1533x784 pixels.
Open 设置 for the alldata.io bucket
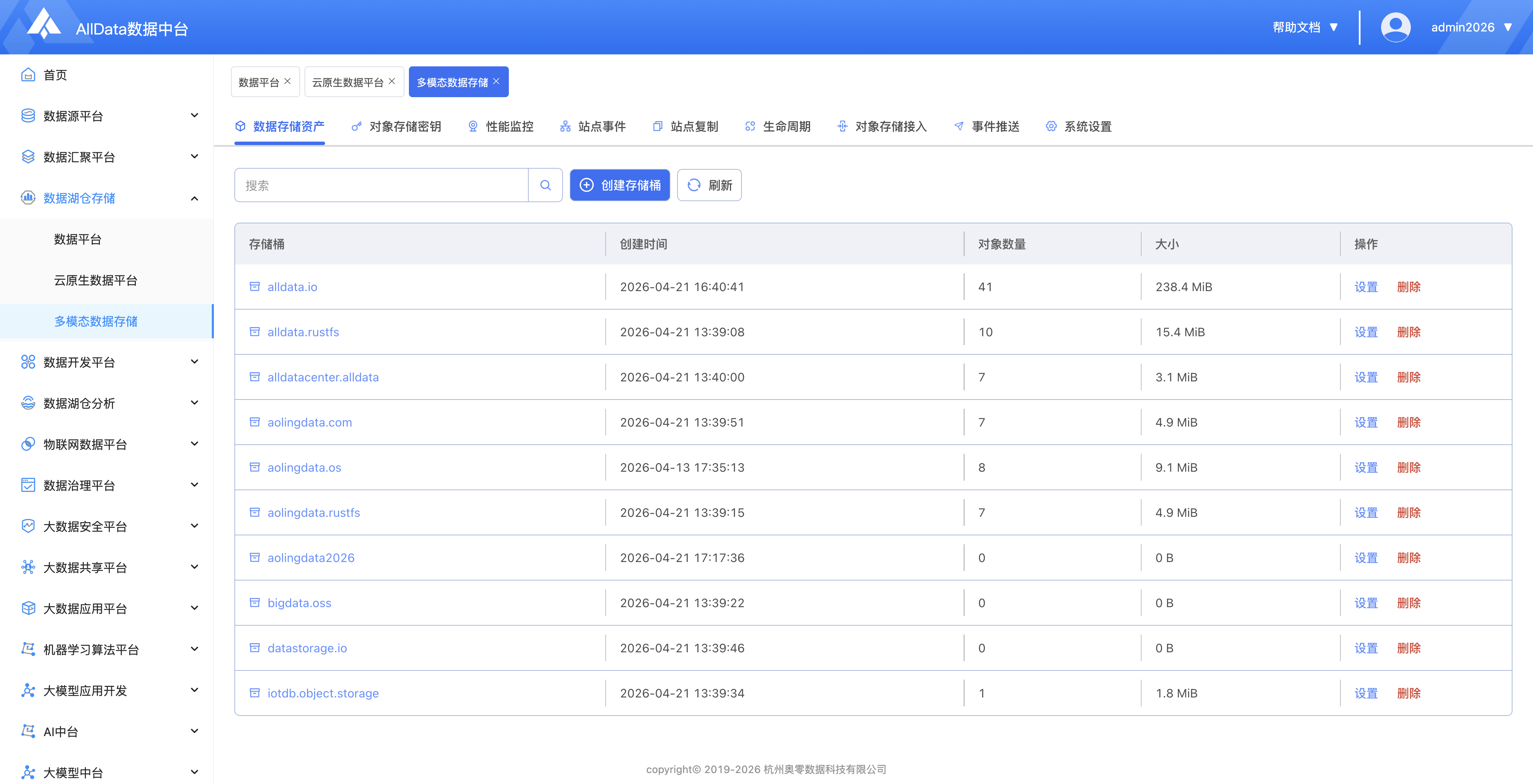click(1366, 287)
